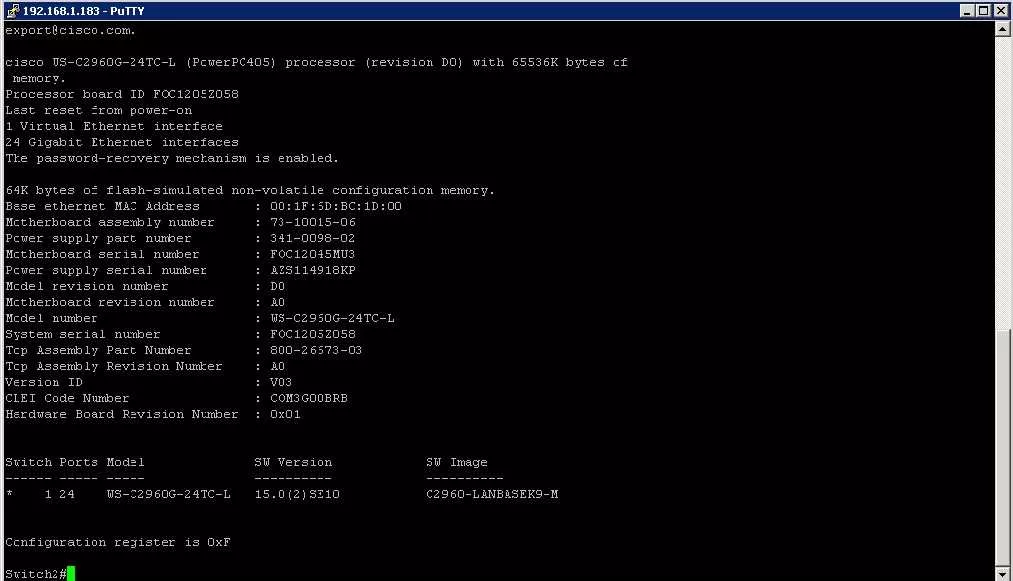1013x581 pixels.
Task: Click 'Last reset from power-on' line
Action: 99,111
